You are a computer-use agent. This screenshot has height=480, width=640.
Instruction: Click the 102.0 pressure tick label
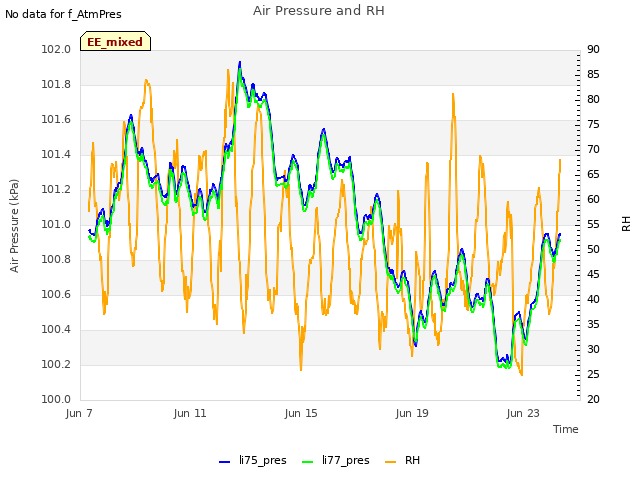pos(56,49)
